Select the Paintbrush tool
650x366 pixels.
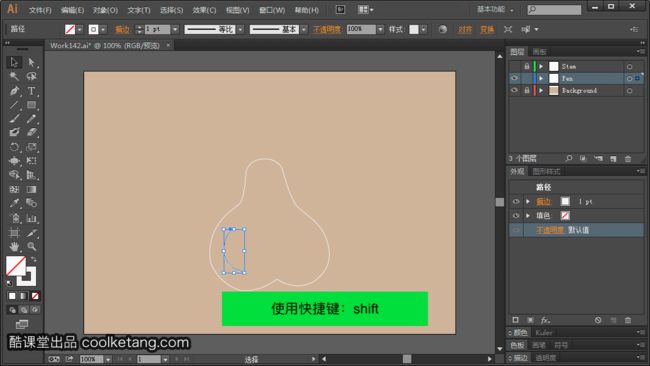tap(14, 119)
